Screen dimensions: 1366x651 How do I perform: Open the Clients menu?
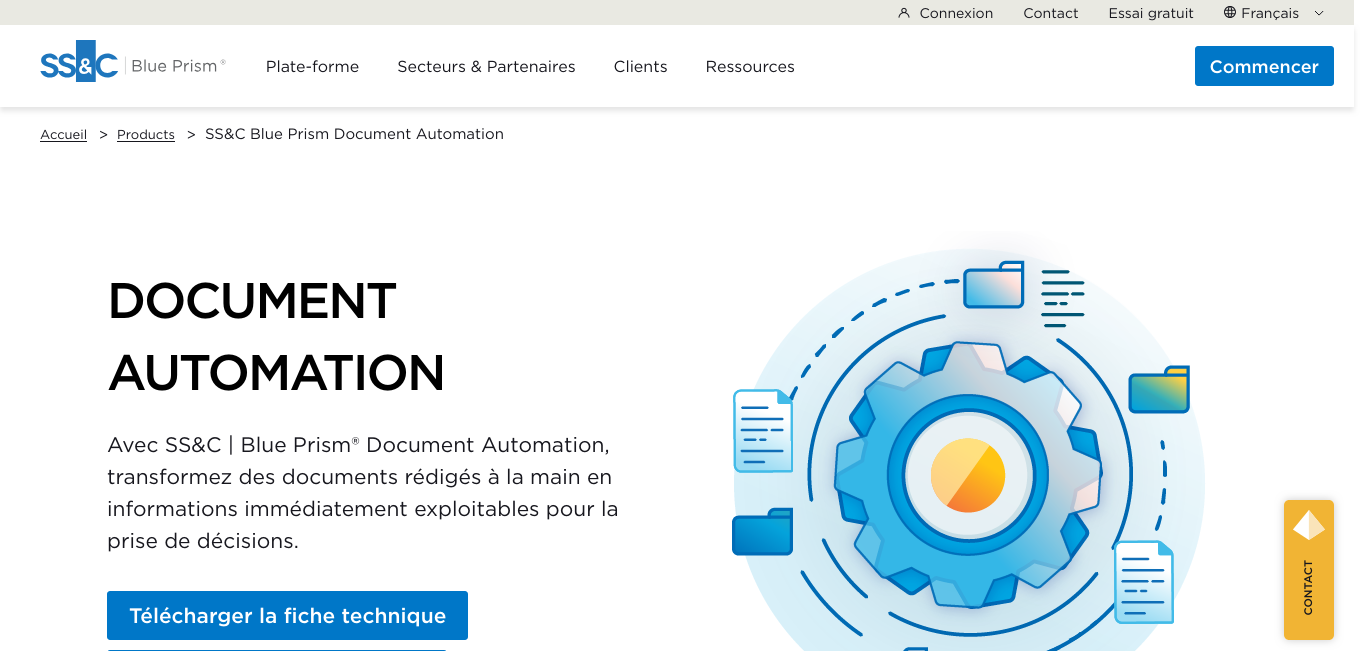[640, 66]
